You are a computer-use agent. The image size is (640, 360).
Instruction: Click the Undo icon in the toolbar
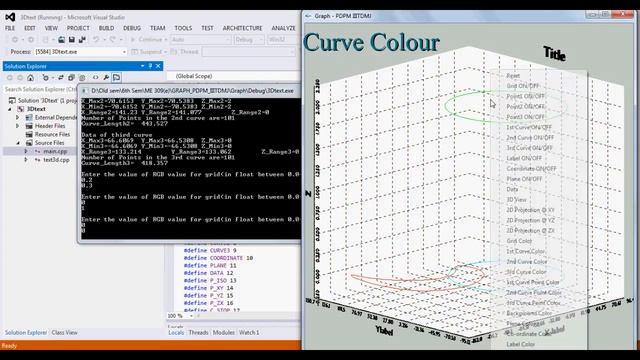[x=96, y=40]
